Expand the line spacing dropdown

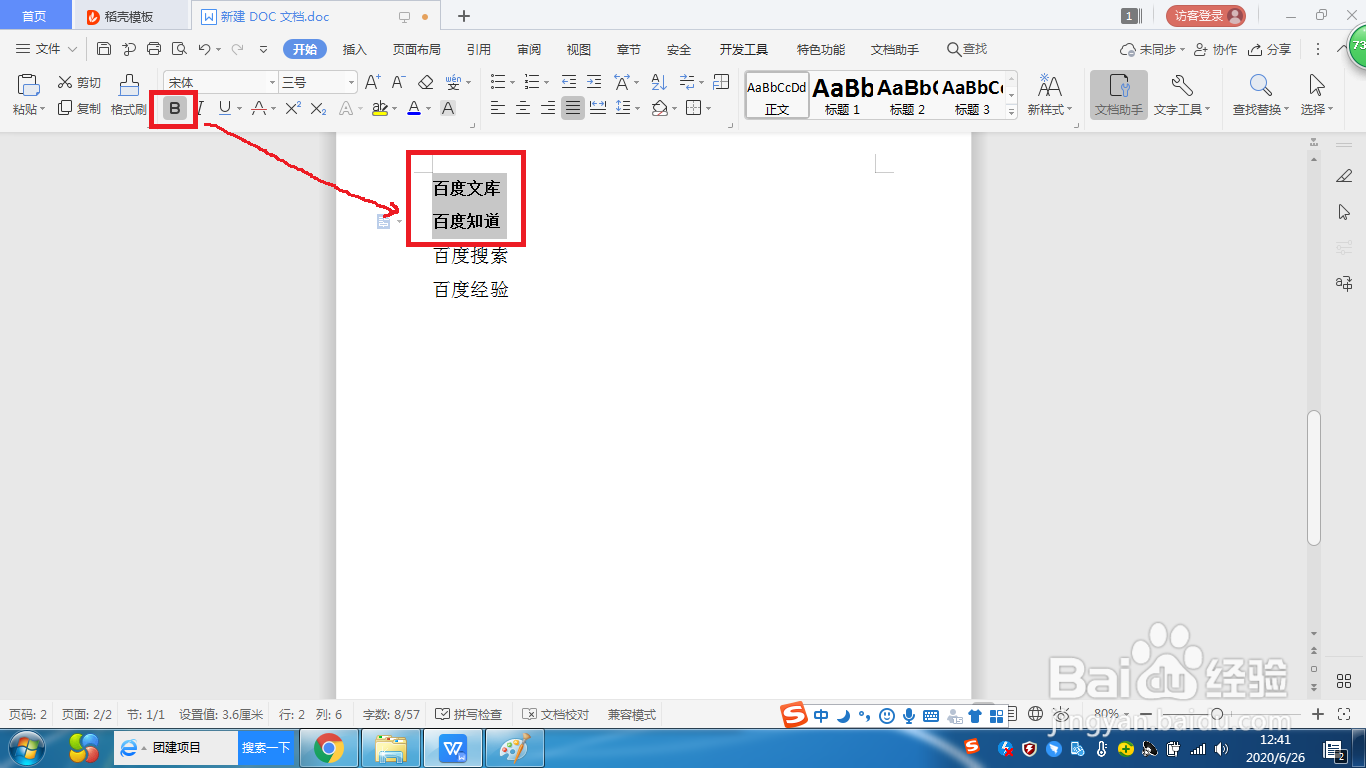[637, 109]
